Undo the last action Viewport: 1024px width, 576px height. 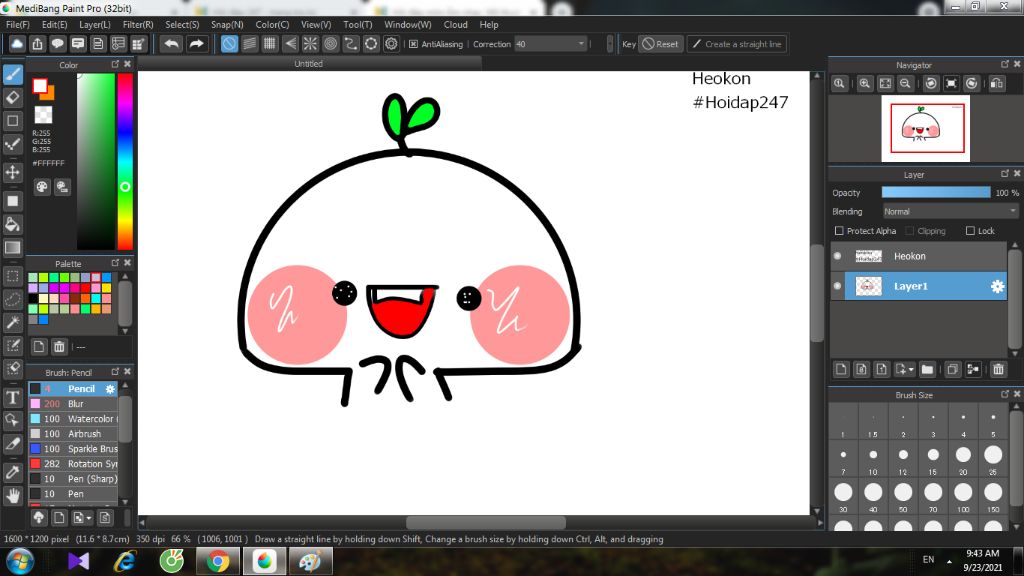(x=172, y=44)
